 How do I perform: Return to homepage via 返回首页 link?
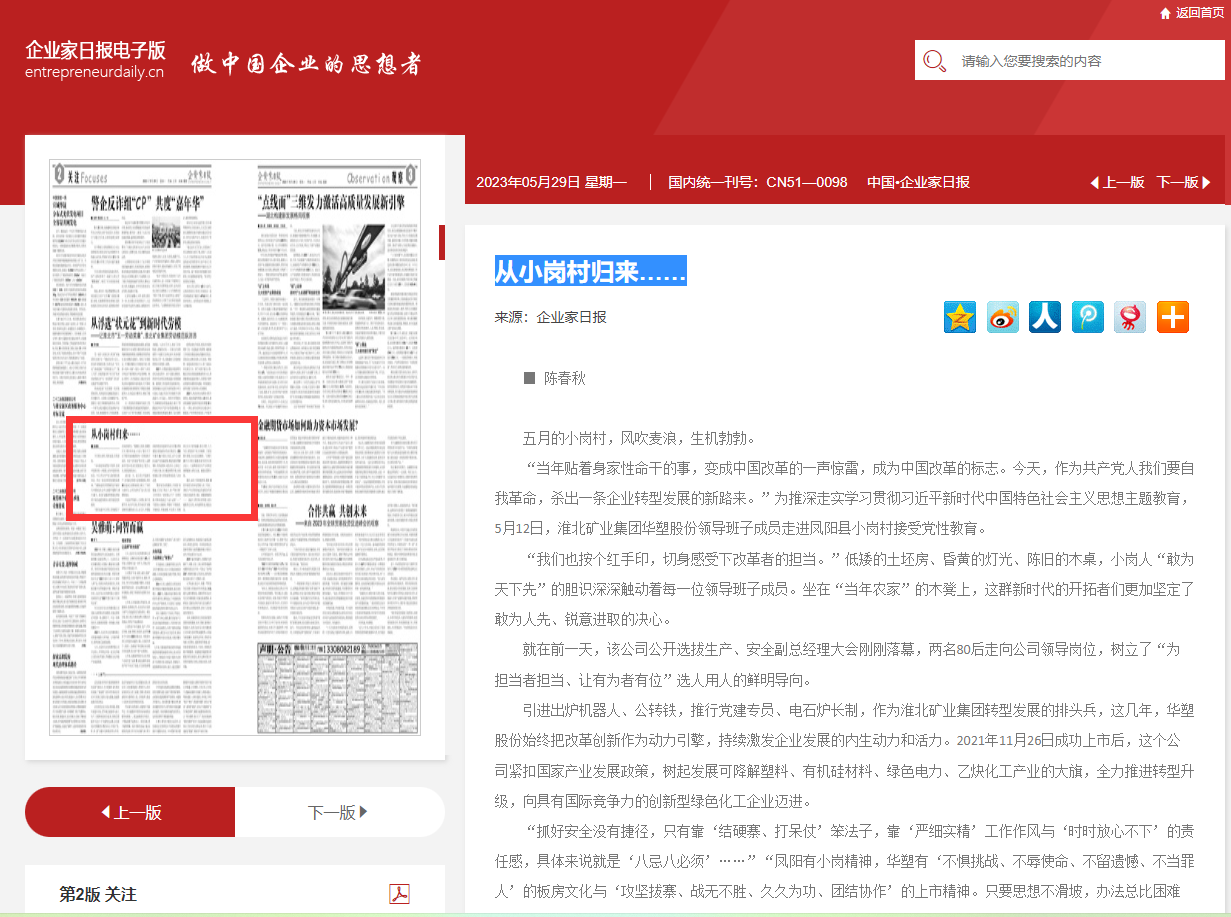tap(1199, 13)
